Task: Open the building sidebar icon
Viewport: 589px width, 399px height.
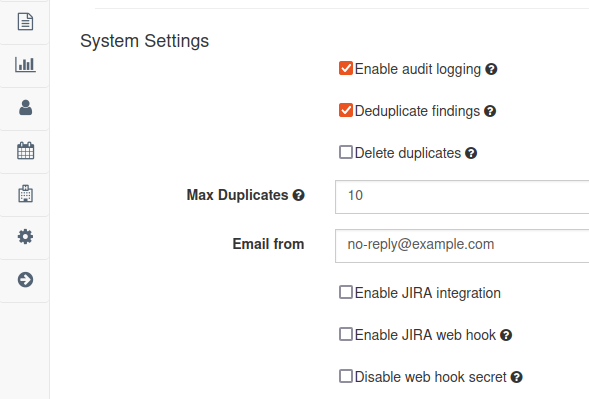Action: (25, 193)
